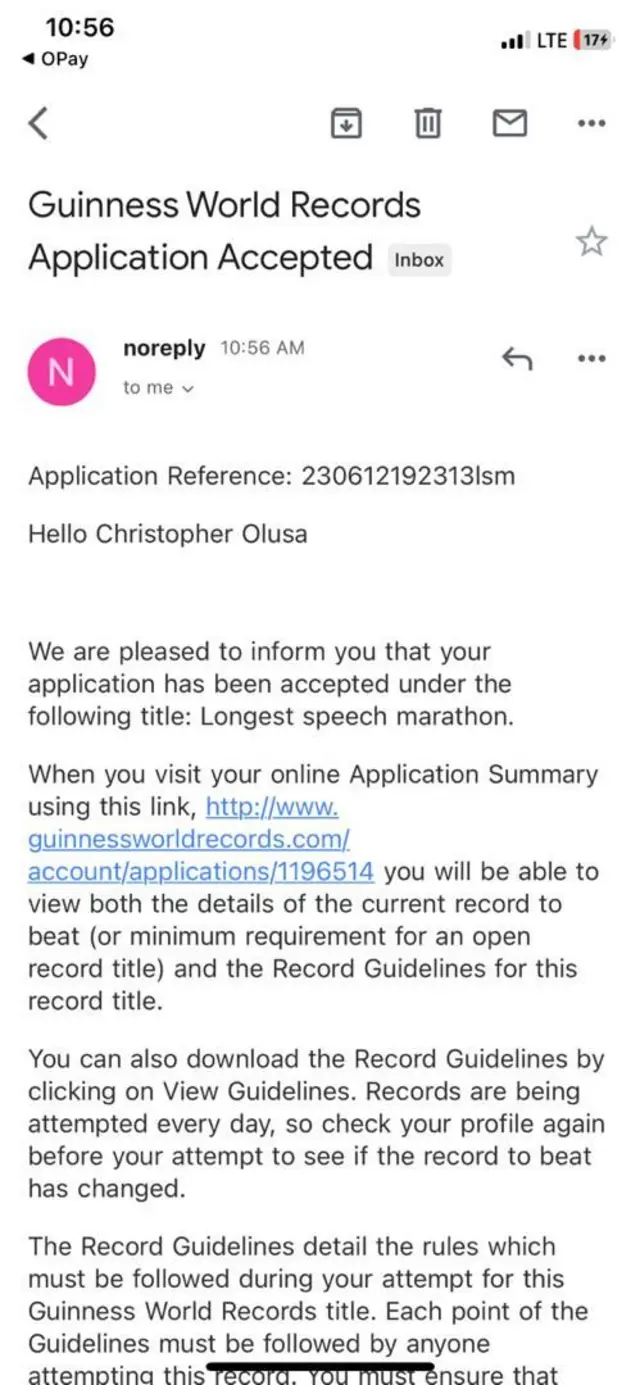Tap the noreply sender name
Screen dimensions: 640x1385
[163, 349]
